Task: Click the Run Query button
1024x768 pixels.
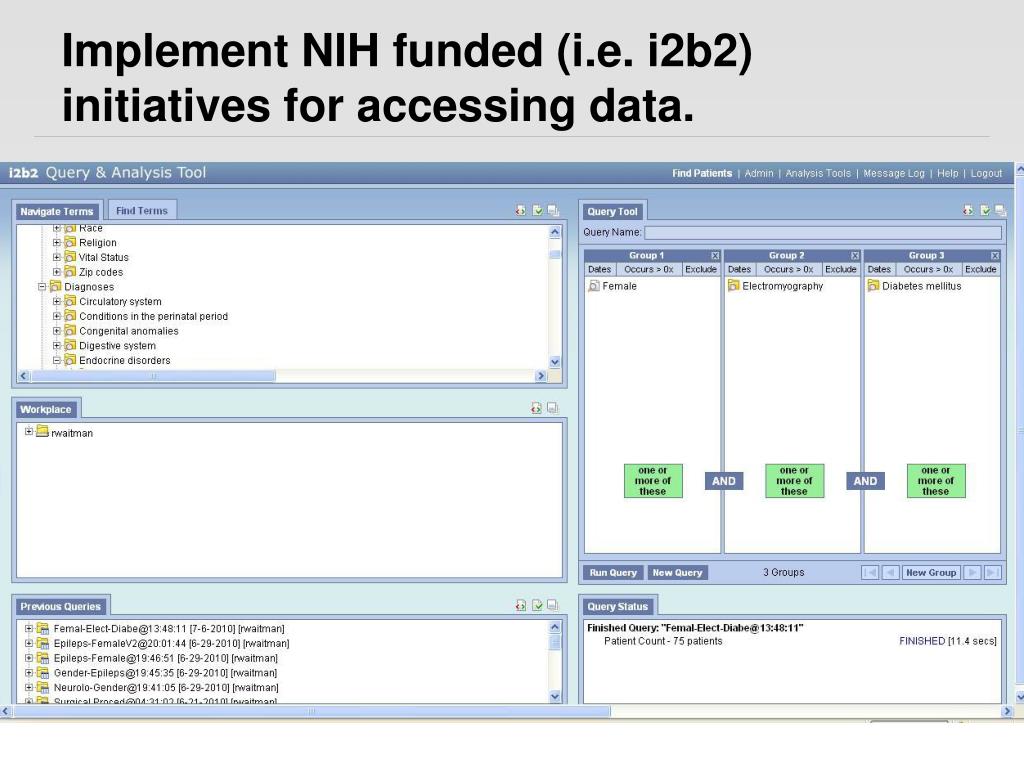Action: click(x=613, y=573)
